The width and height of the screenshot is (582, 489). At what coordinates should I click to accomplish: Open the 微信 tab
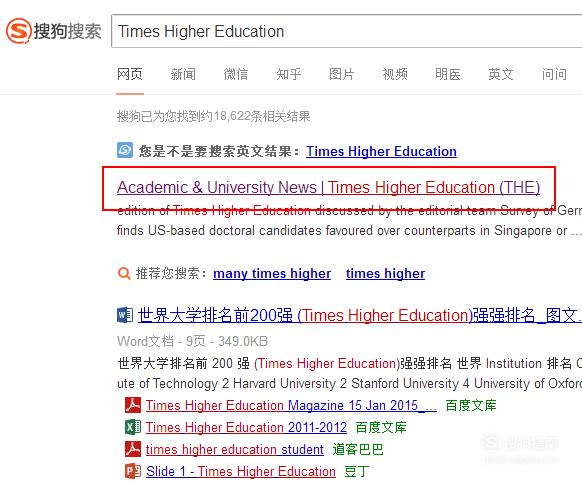tap(236, 74)
